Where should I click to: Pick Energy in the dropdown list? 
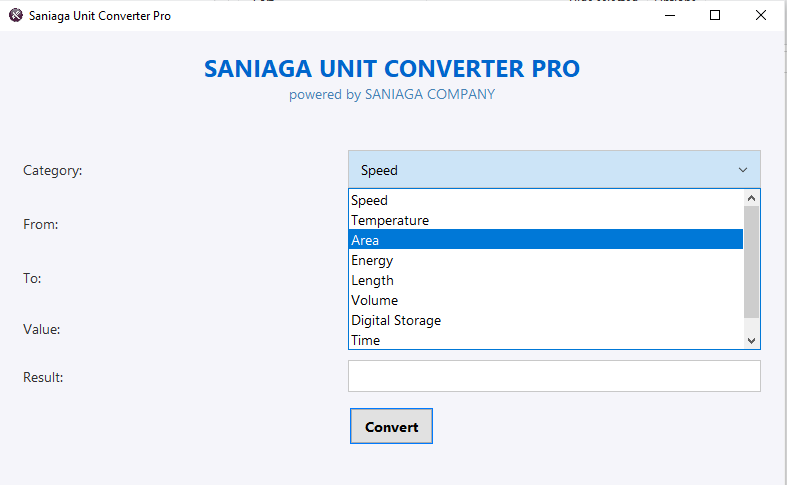546,260
